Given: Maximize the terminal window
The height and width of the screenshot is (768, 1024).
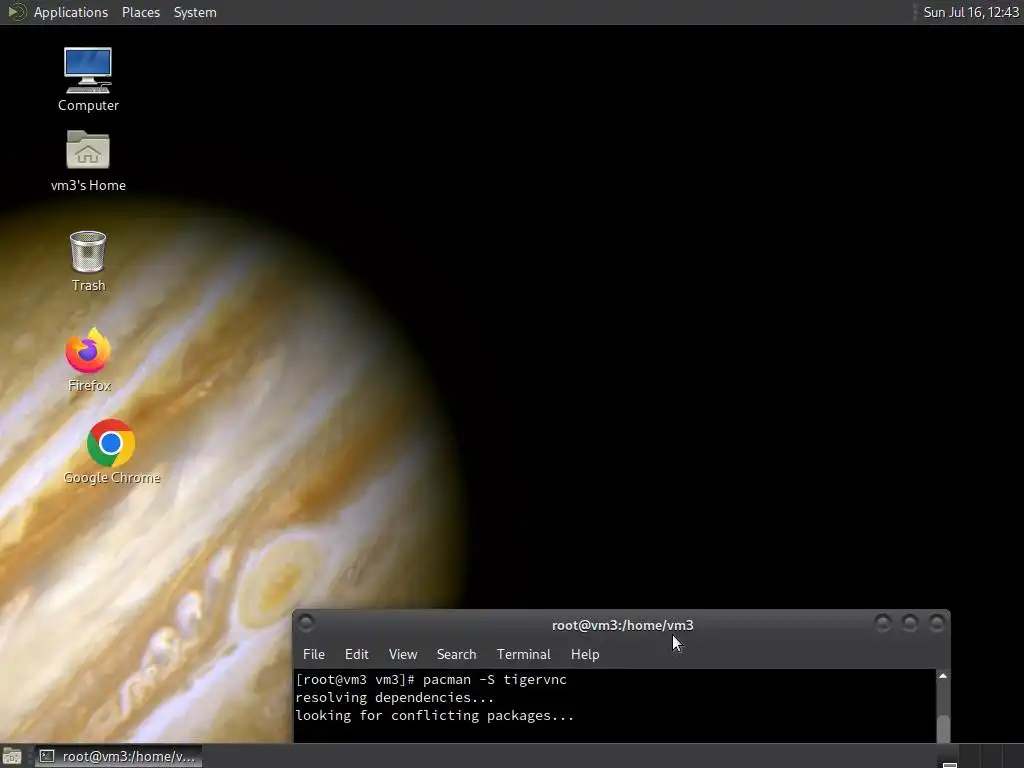Looking at the screenshot, I should coord(909,624).
